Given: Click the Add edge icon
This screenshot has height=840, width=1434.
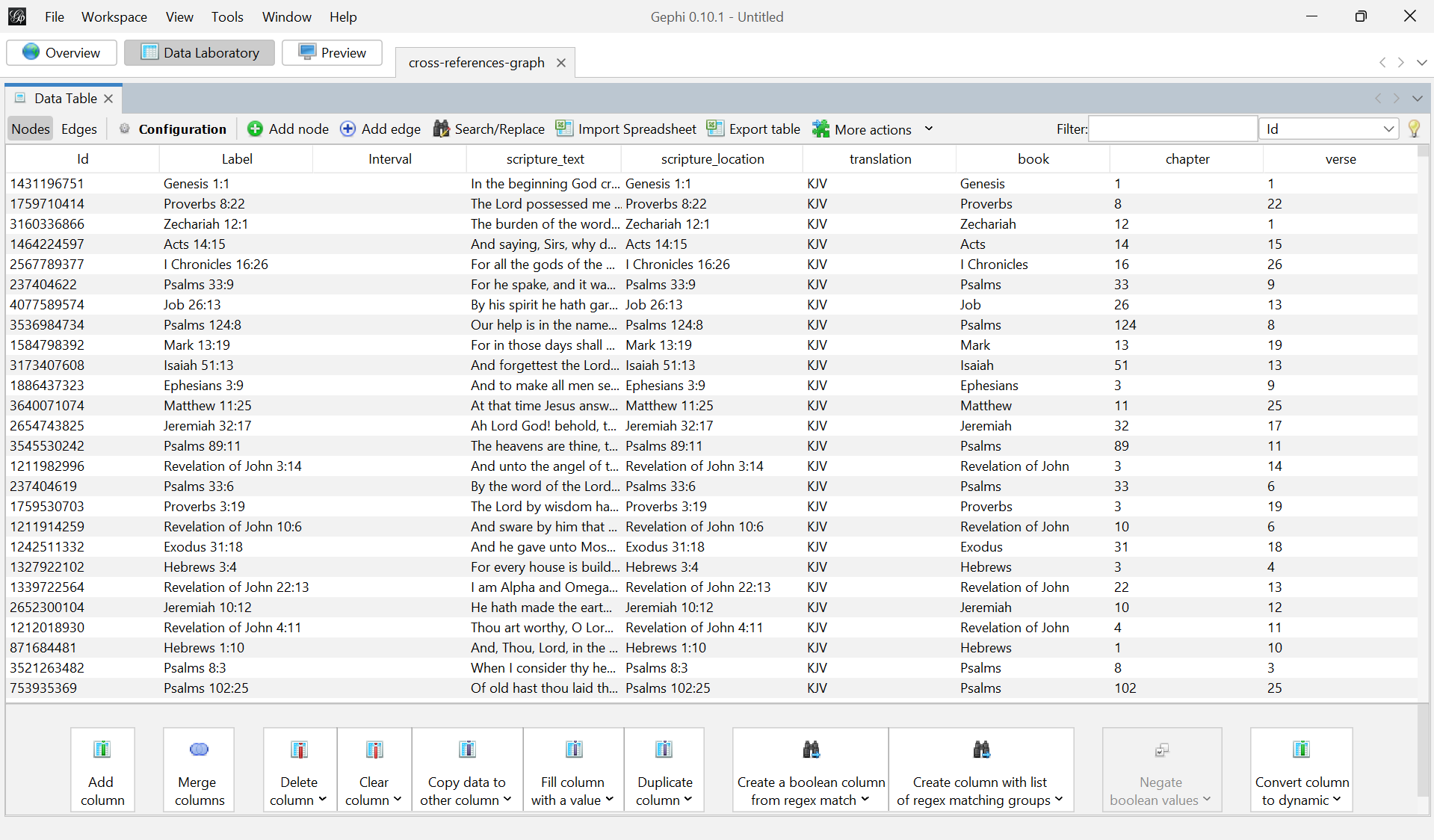Looking at the screenshot, I should (347, 129).
